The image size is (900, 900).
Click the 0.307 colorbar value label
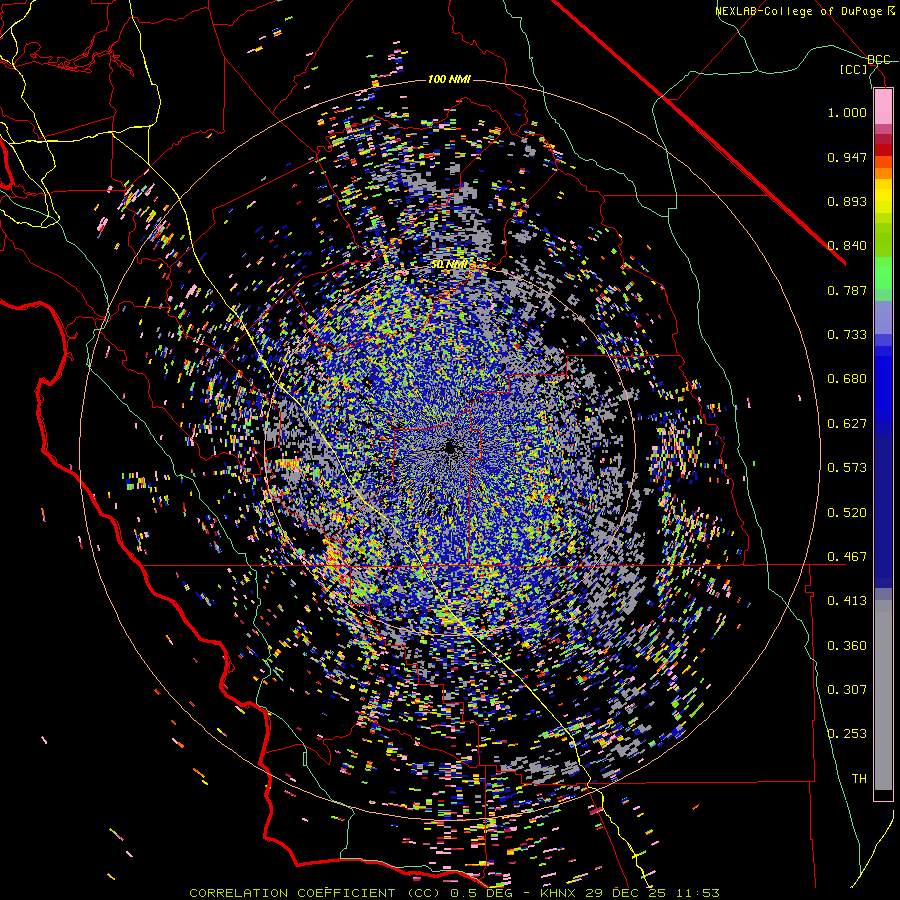(847, 690)
